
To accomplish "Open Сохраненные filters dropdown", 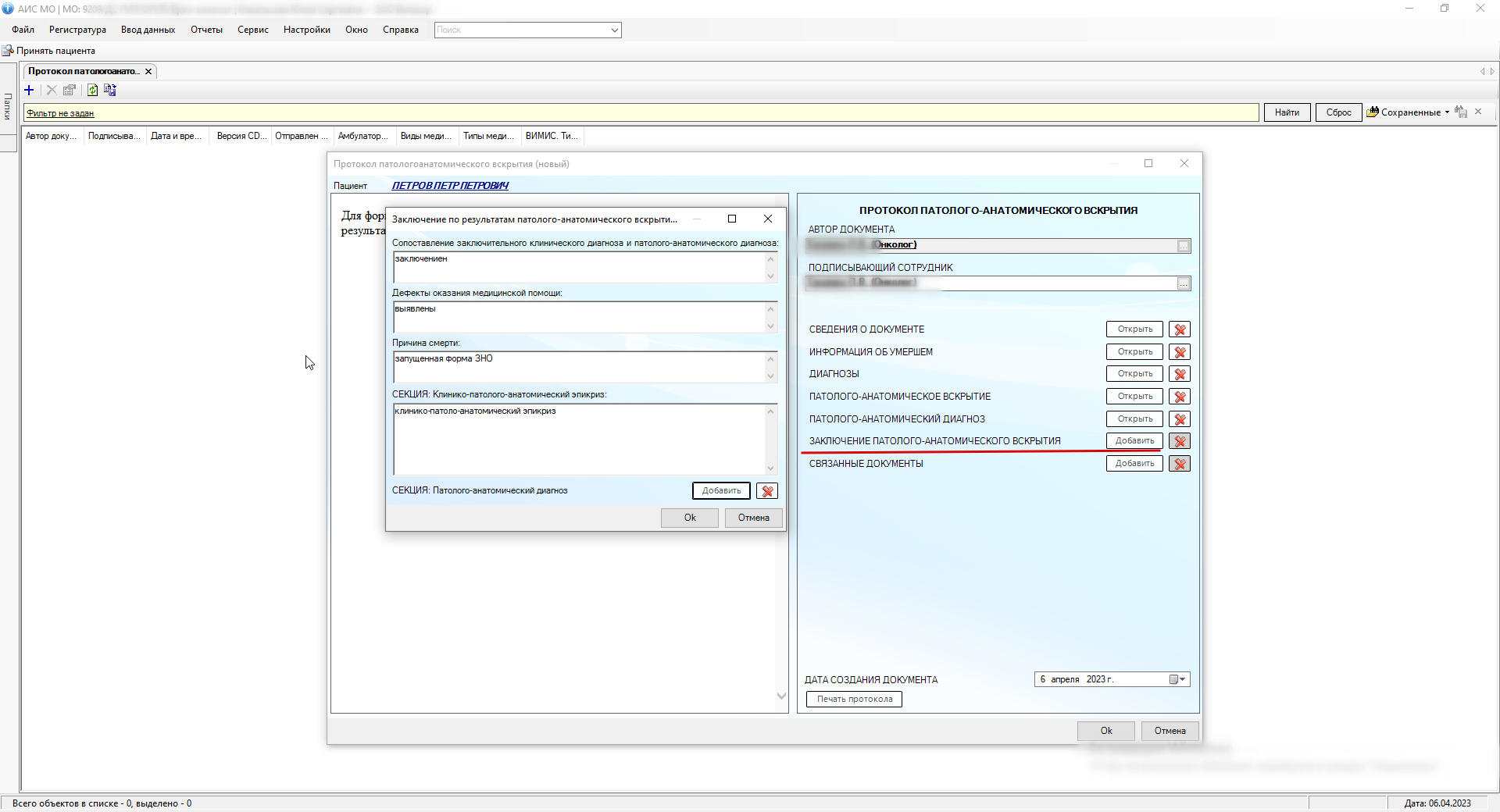I will (x=1447, y=112).
